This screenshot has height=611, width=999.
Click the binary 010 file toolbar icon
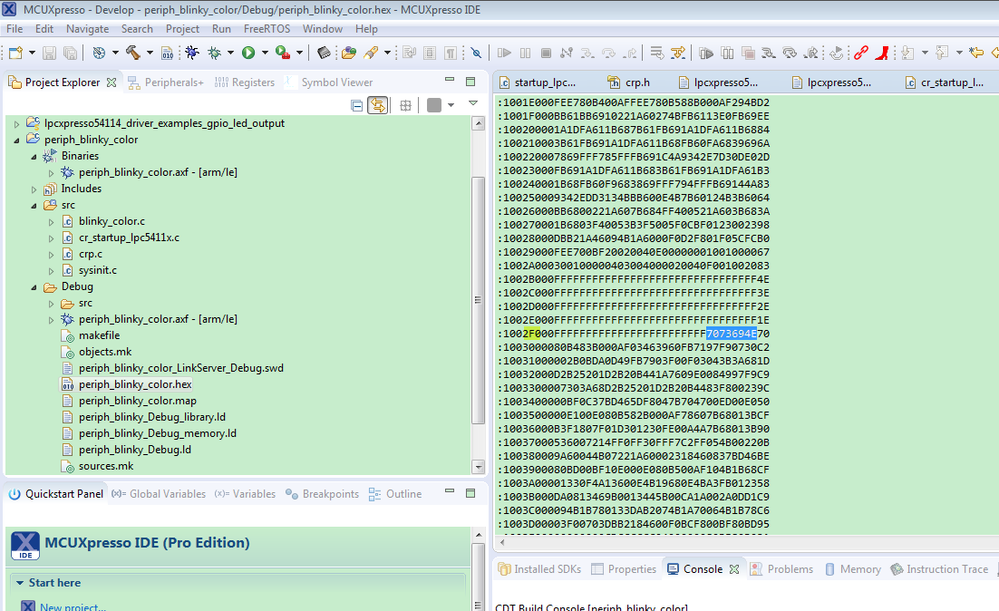(x=167, y=53)
